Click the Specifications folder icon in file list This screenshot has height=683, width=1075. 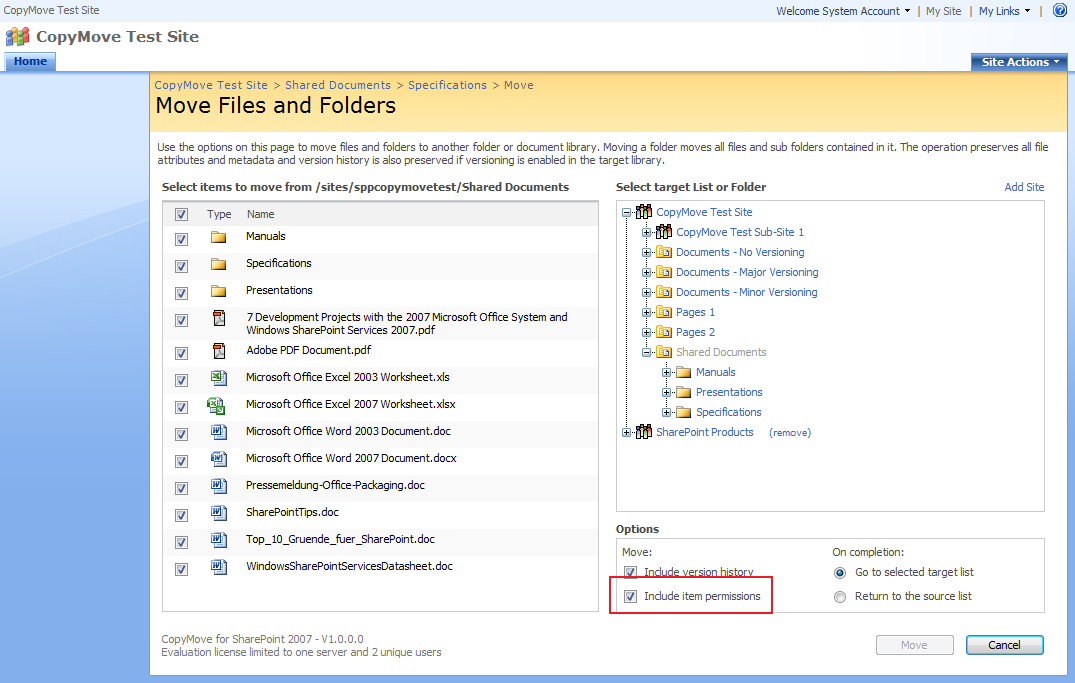[x=219, y=264]
